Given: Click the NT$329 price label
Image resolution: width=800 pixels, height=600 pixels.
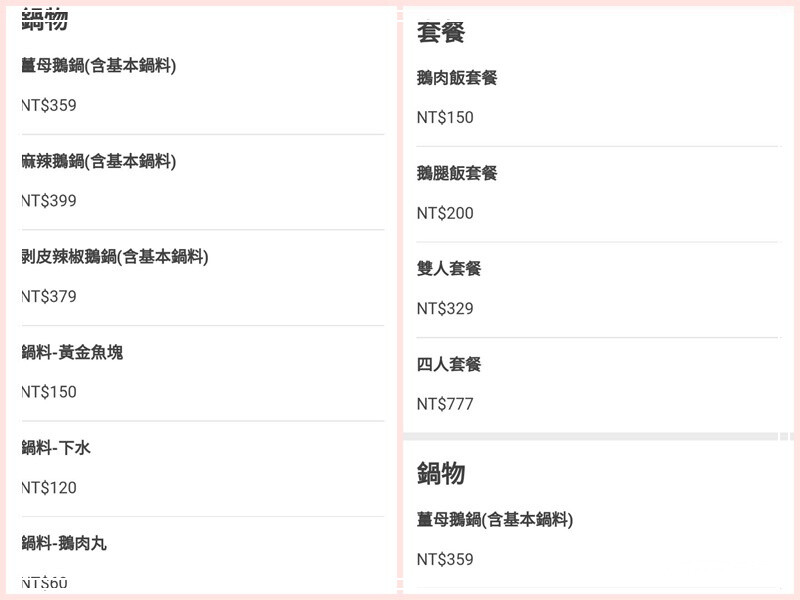Looking at the screenshot, I should tap(445, 309).
